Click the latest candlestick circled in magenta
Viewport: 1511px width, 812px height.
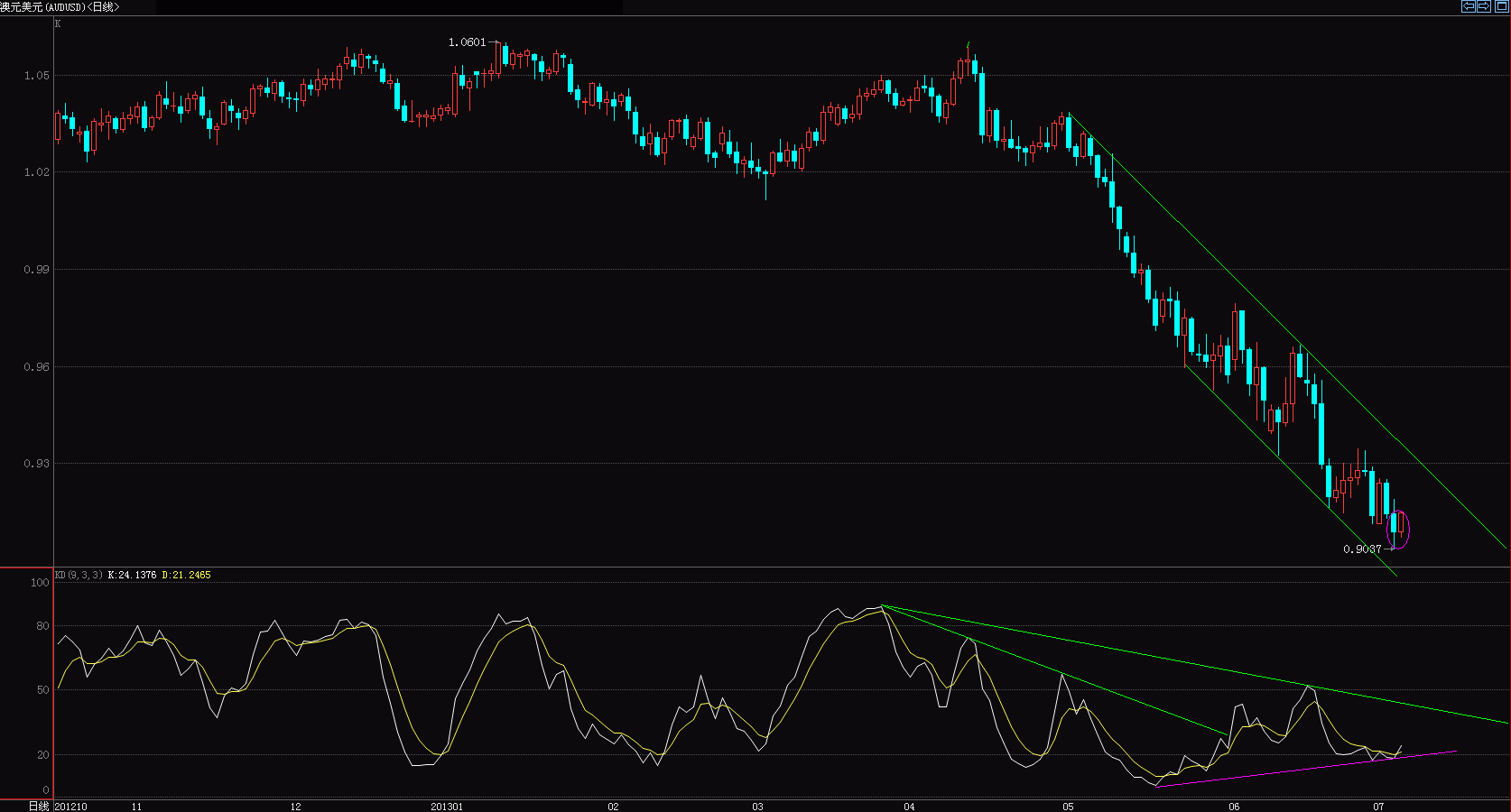click(1401, 524)
